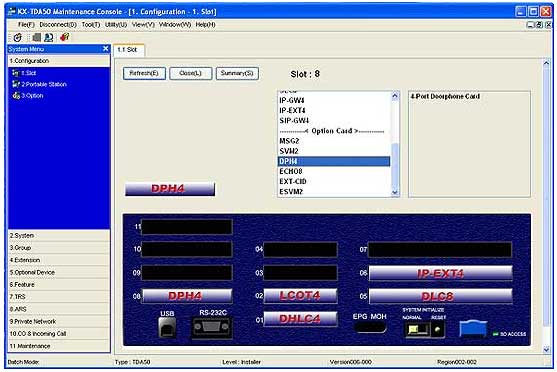557x372 pixels.
Task: Click the blue disc toolbar icon
Action: click(49, 37)
